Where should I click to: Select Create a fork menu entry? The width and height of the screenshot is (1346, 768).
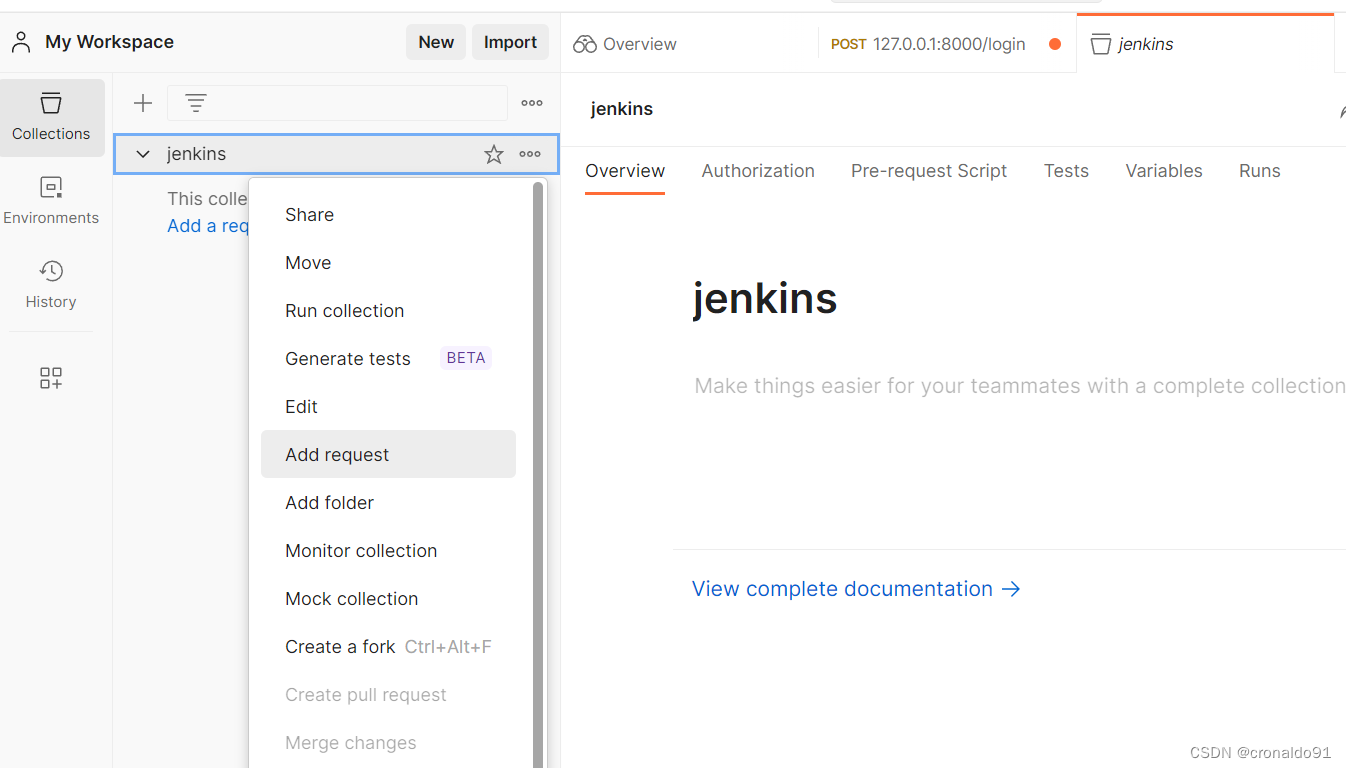click(389, 647)
